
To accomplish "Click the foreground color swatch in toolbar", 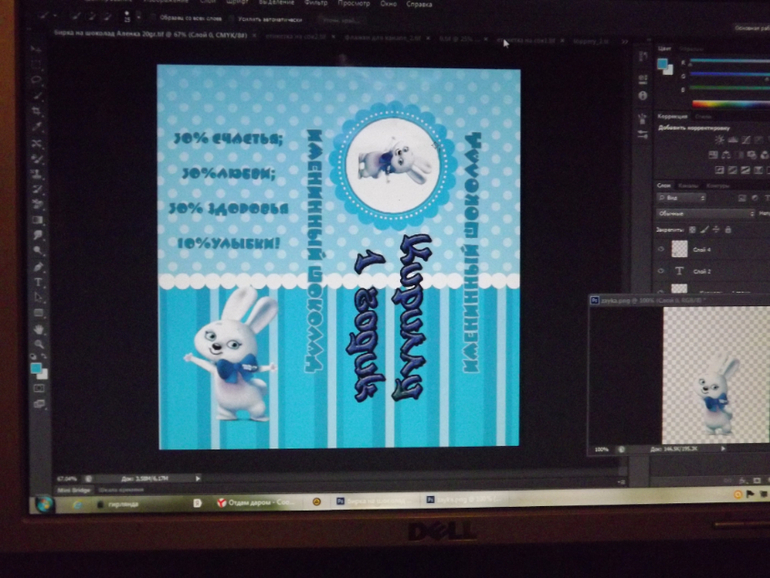I will 36,367.
